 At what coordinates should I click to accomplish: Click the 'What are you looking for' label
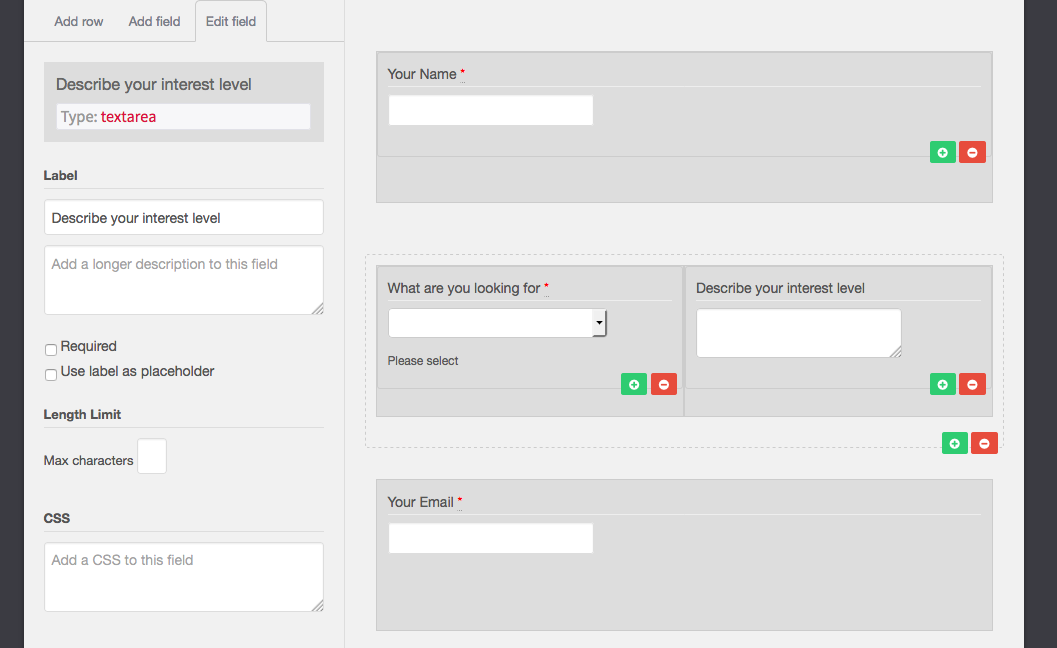click(x=464, y=289)
